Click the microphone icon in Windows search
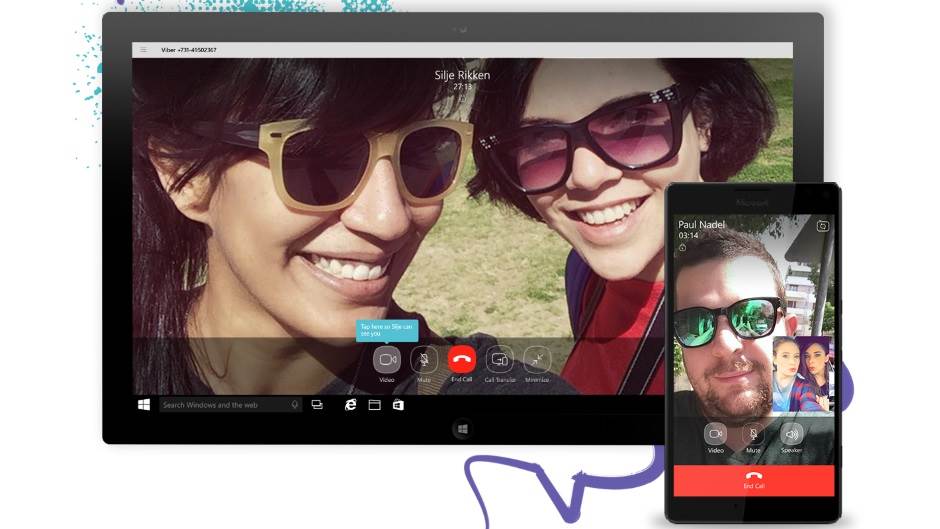The image size is (940, 529). coord(295,405)
